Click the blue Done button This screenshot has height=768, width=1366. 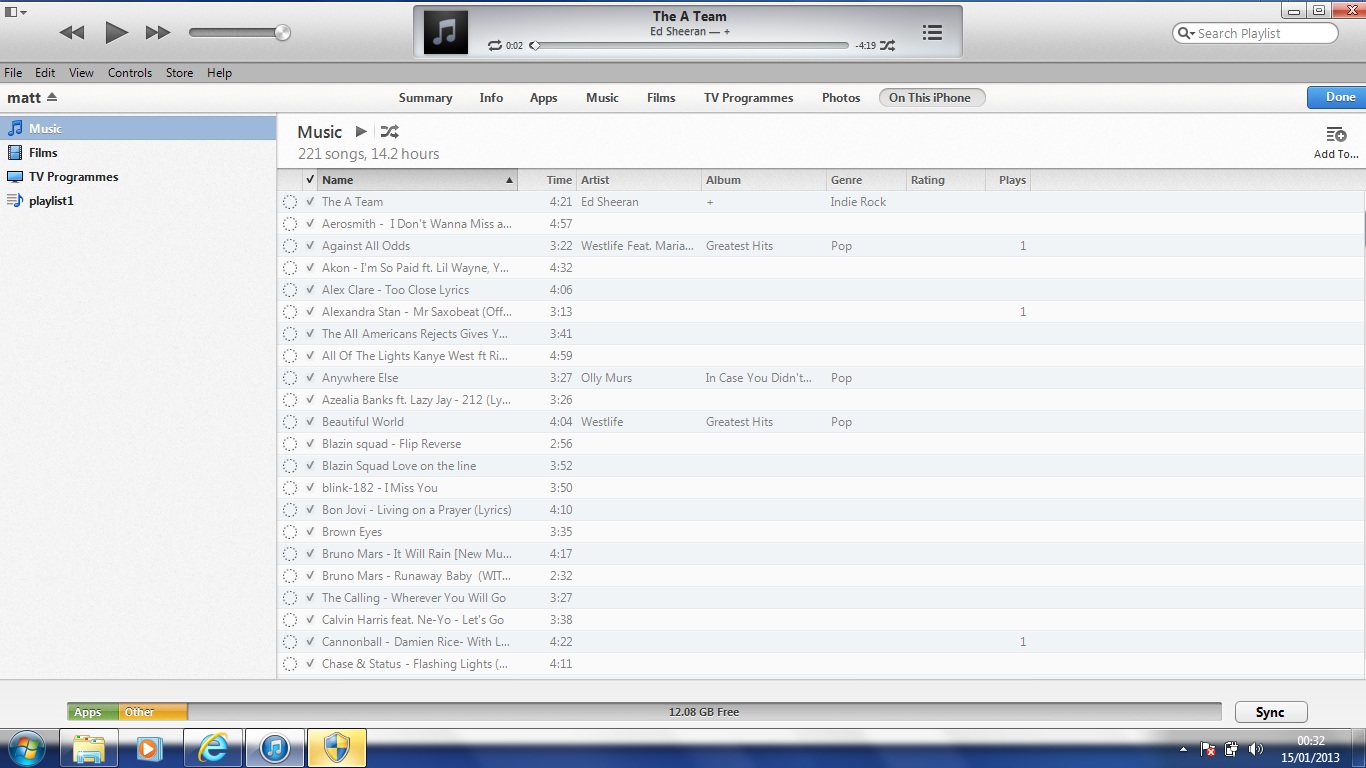(x=1337, y=97)
